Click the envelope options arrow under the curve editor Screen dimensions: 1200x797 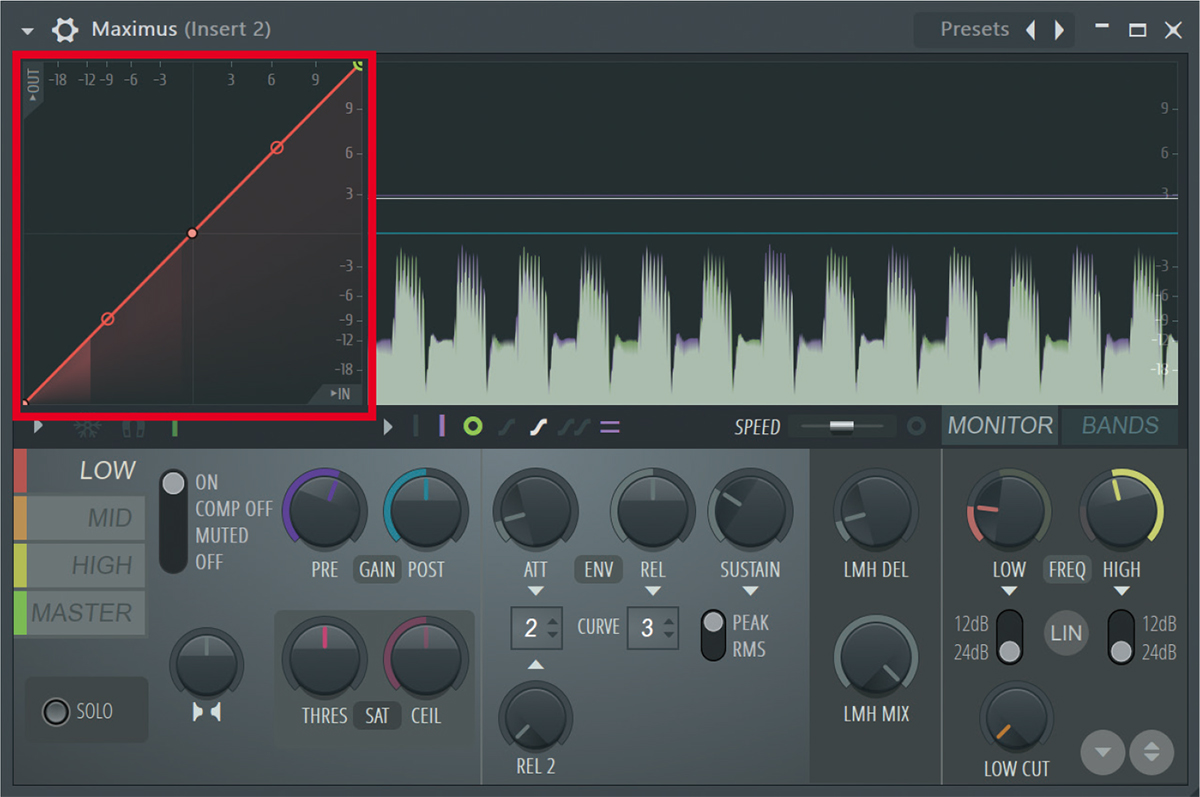(38, 427)
